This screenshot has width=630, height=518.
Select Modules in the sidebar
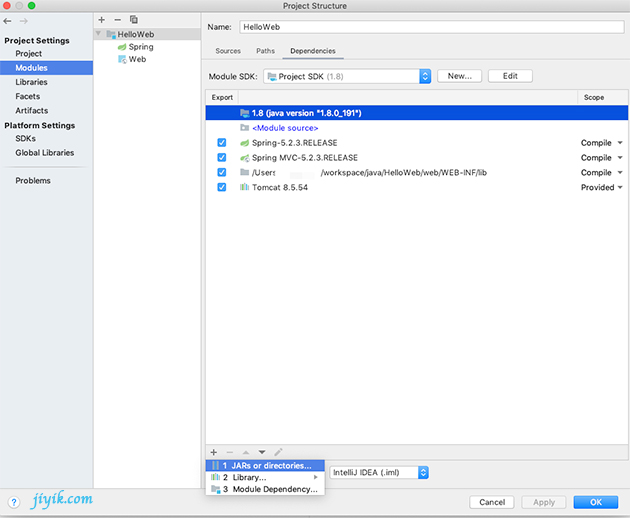pos(46,68)
